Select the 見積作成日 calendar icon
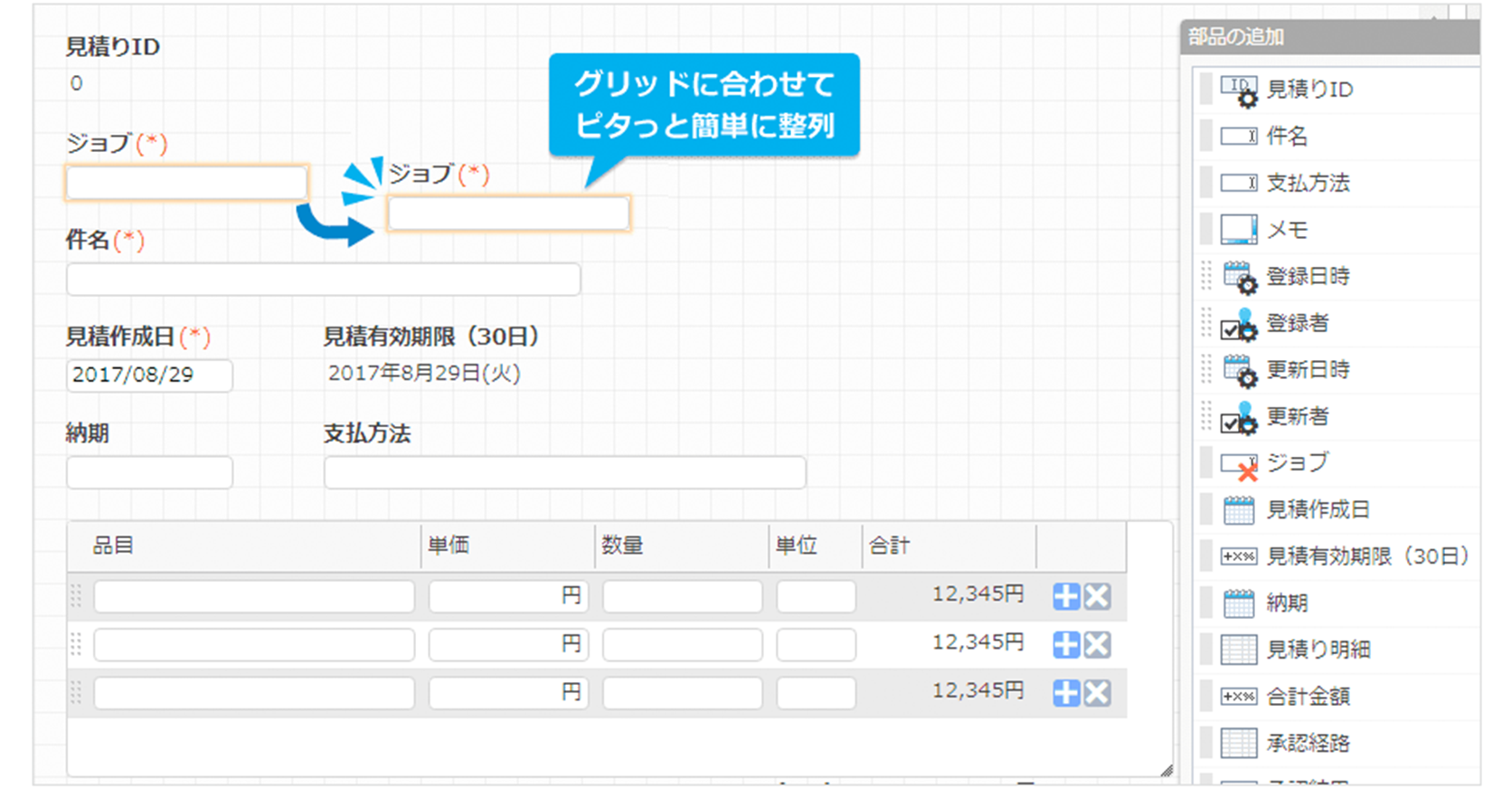The image size is (1512, 789). [x=1239, y=510]
